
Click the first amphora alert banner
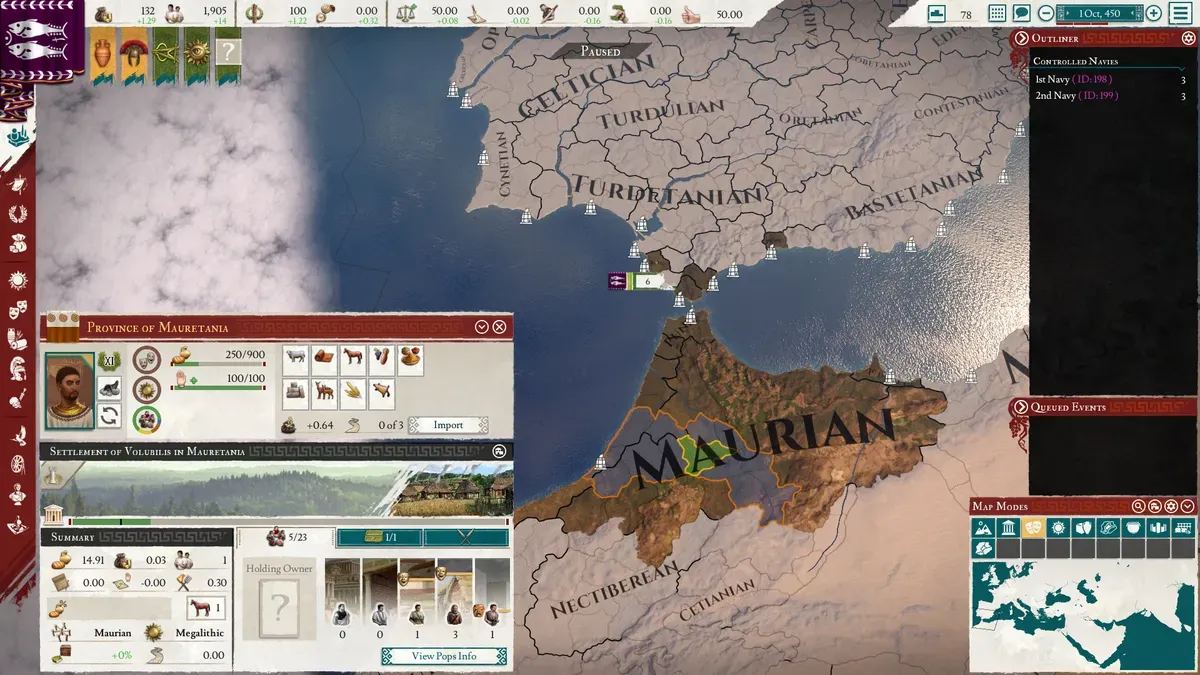click(x=102, y=55)
